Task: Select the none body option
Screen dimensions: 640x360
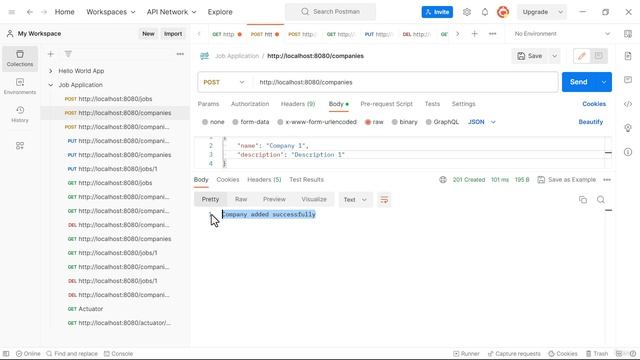Action: (213, 122)
